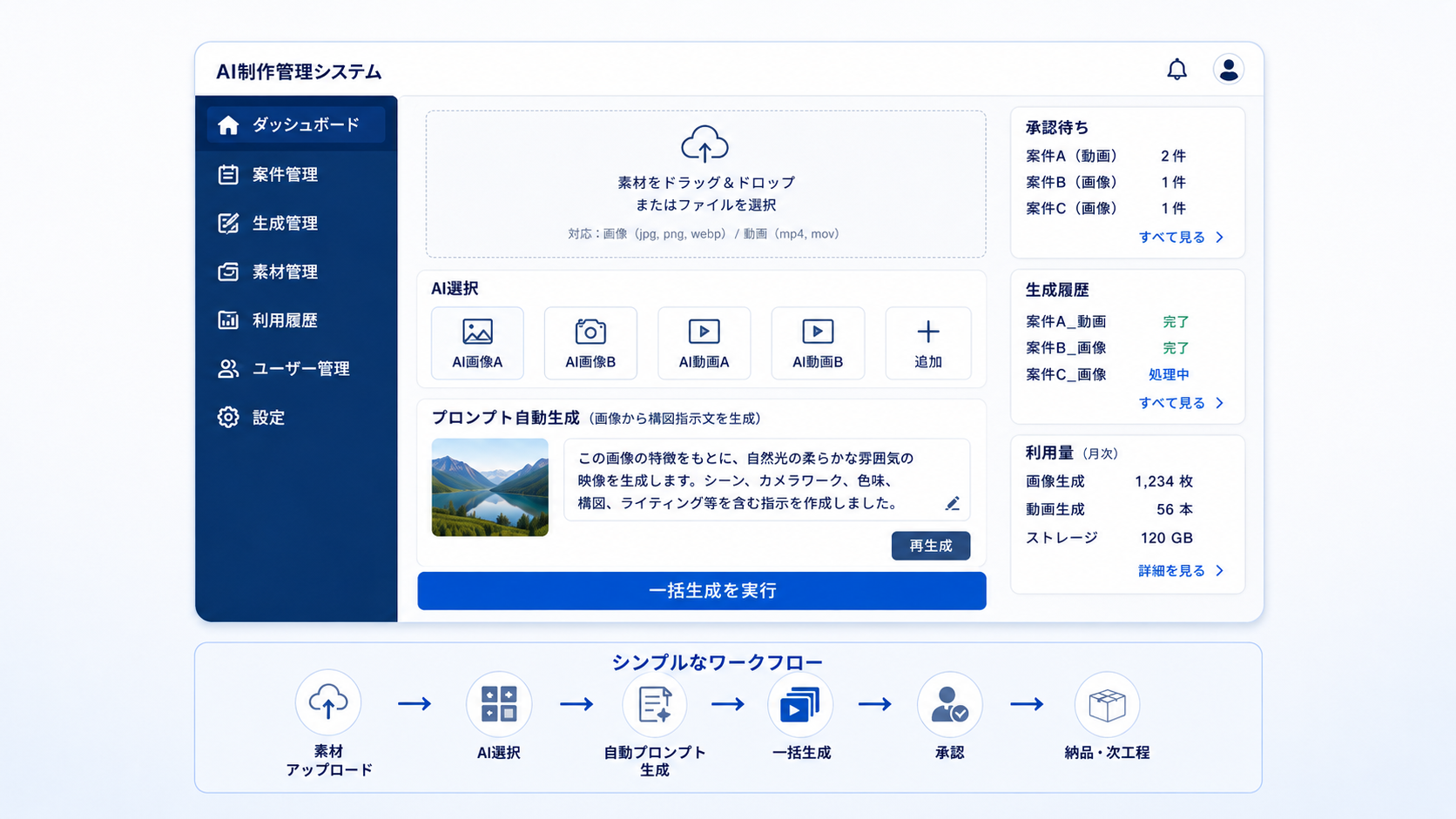Click ストレージ 120 GB usage row

click(1109, 538)
